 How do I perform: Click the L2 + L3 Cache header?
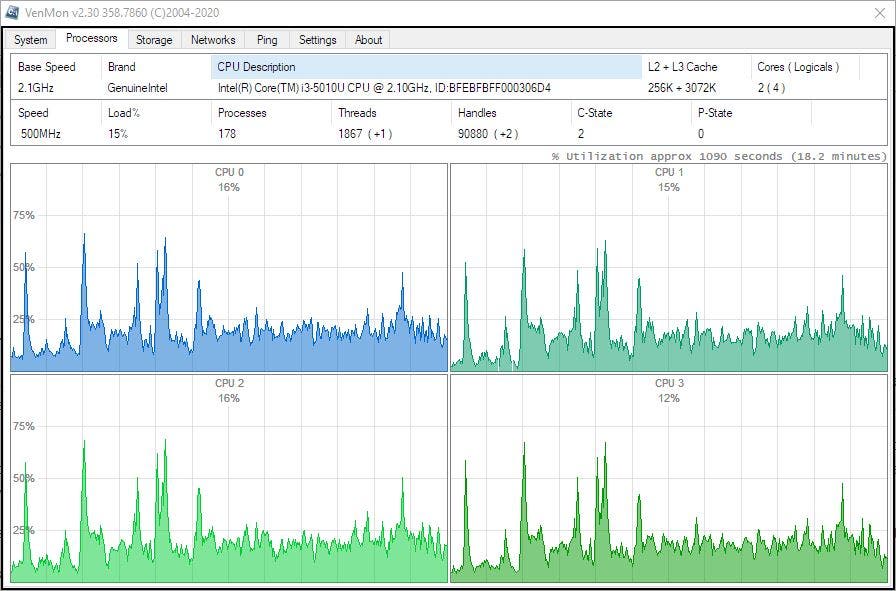point(696,67)
